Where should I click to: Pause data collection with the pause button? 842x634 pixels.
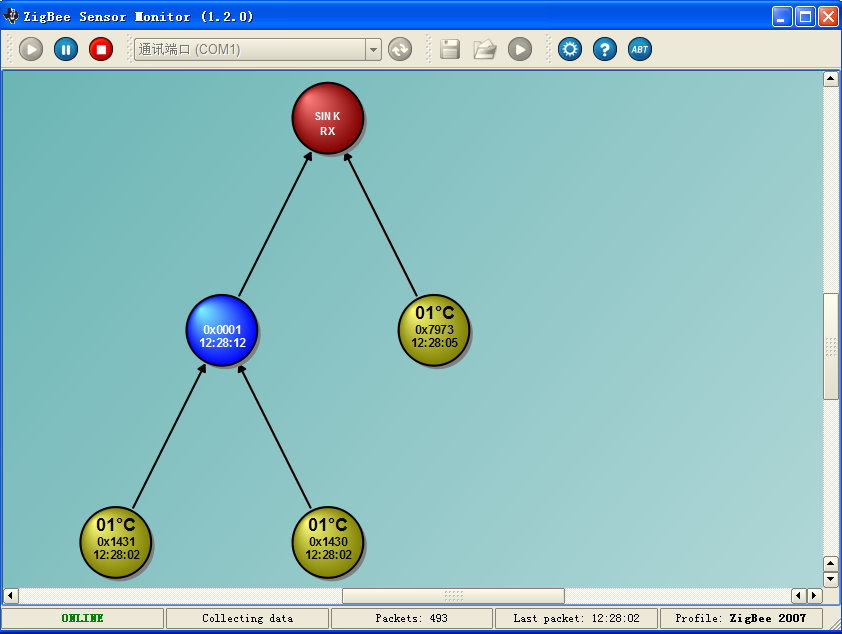pos(66,49)
